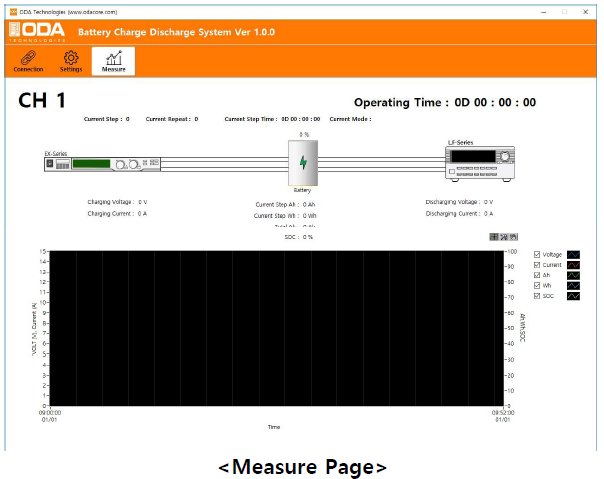
Task: Open the Connection page
Action: [x=28, y=62]
